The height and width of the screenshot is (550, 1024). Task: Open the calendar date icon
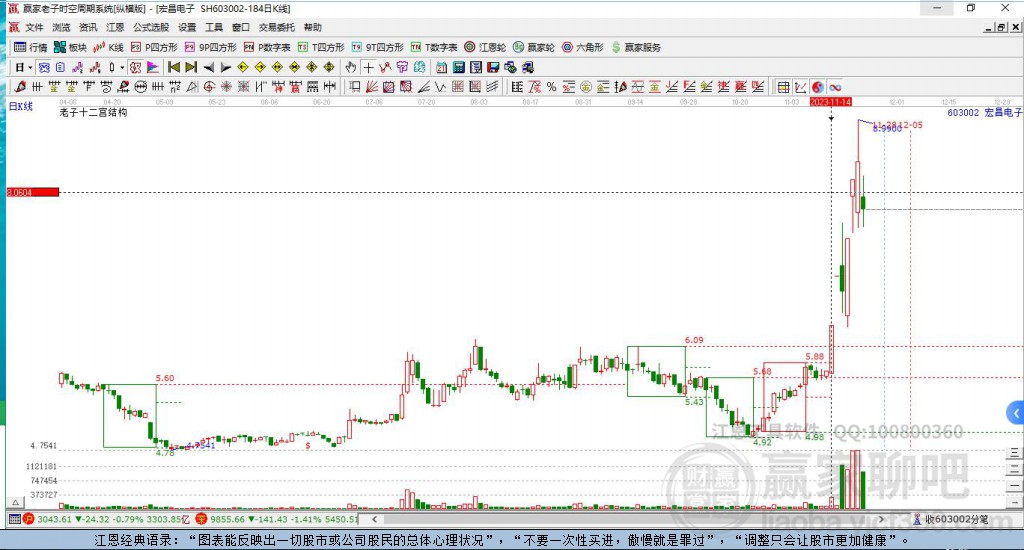coord(441,67)
